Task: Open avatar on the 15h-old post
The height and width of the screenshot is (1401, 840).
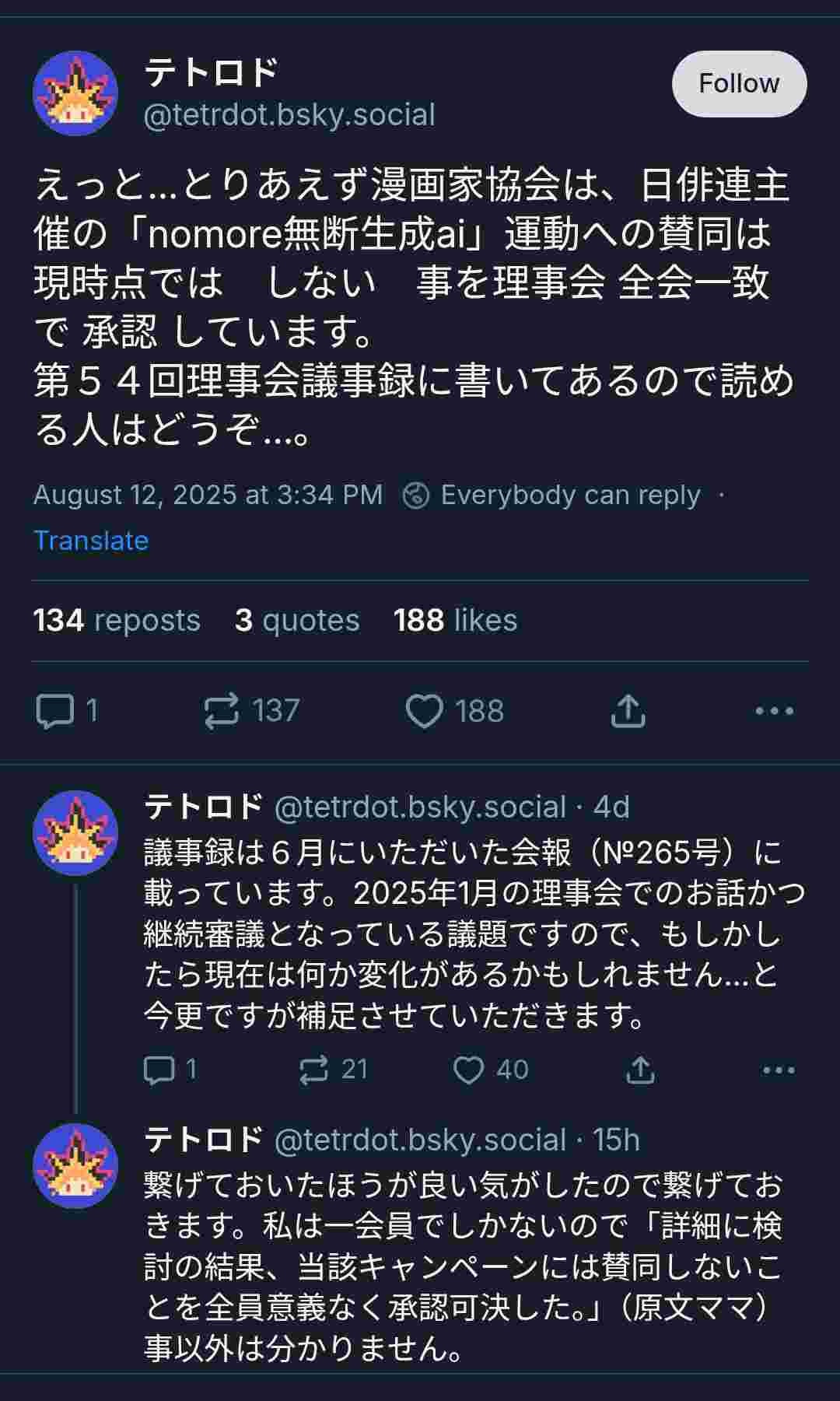Action: 75,1165
